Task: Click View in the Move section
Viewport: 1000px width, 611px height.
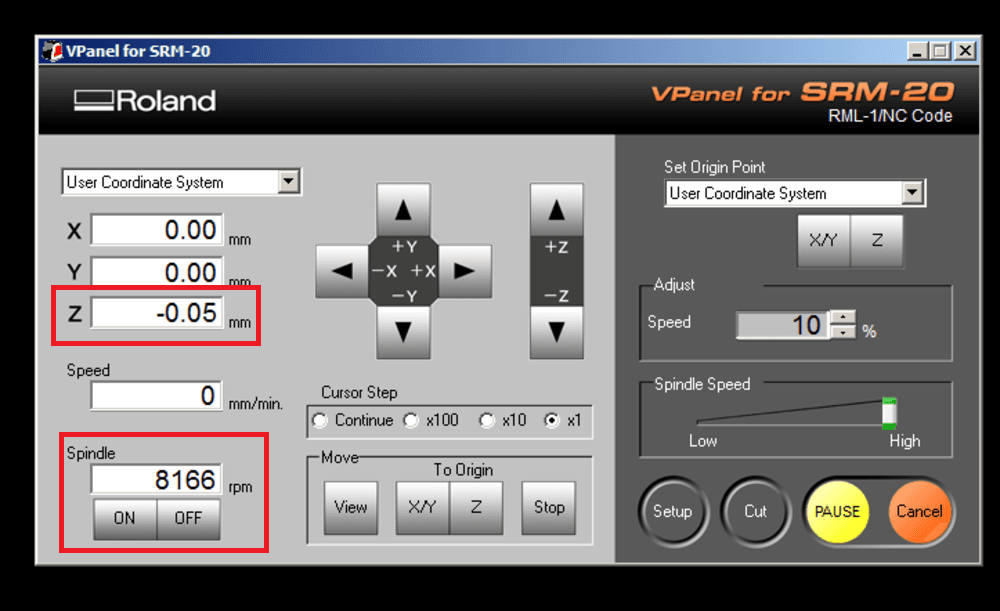Action: tap(351, 508)
